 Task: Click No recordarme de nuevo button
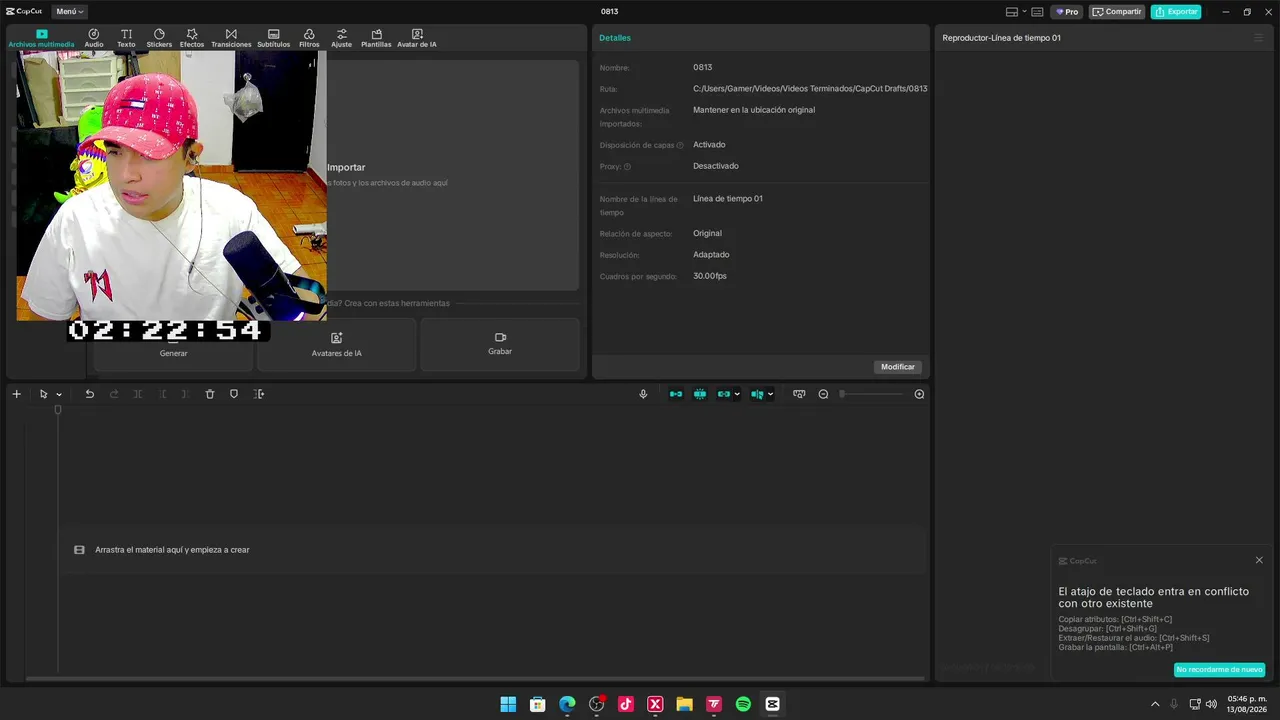click(1219, 669)
